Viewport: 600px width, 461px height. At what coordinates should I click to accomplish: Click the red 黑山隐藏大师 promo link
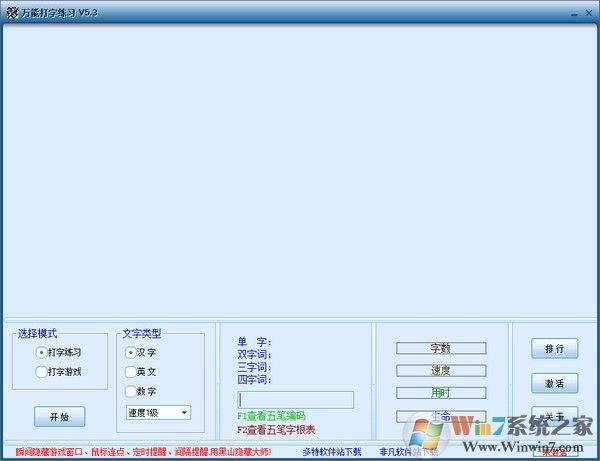(x=143, y=451)
